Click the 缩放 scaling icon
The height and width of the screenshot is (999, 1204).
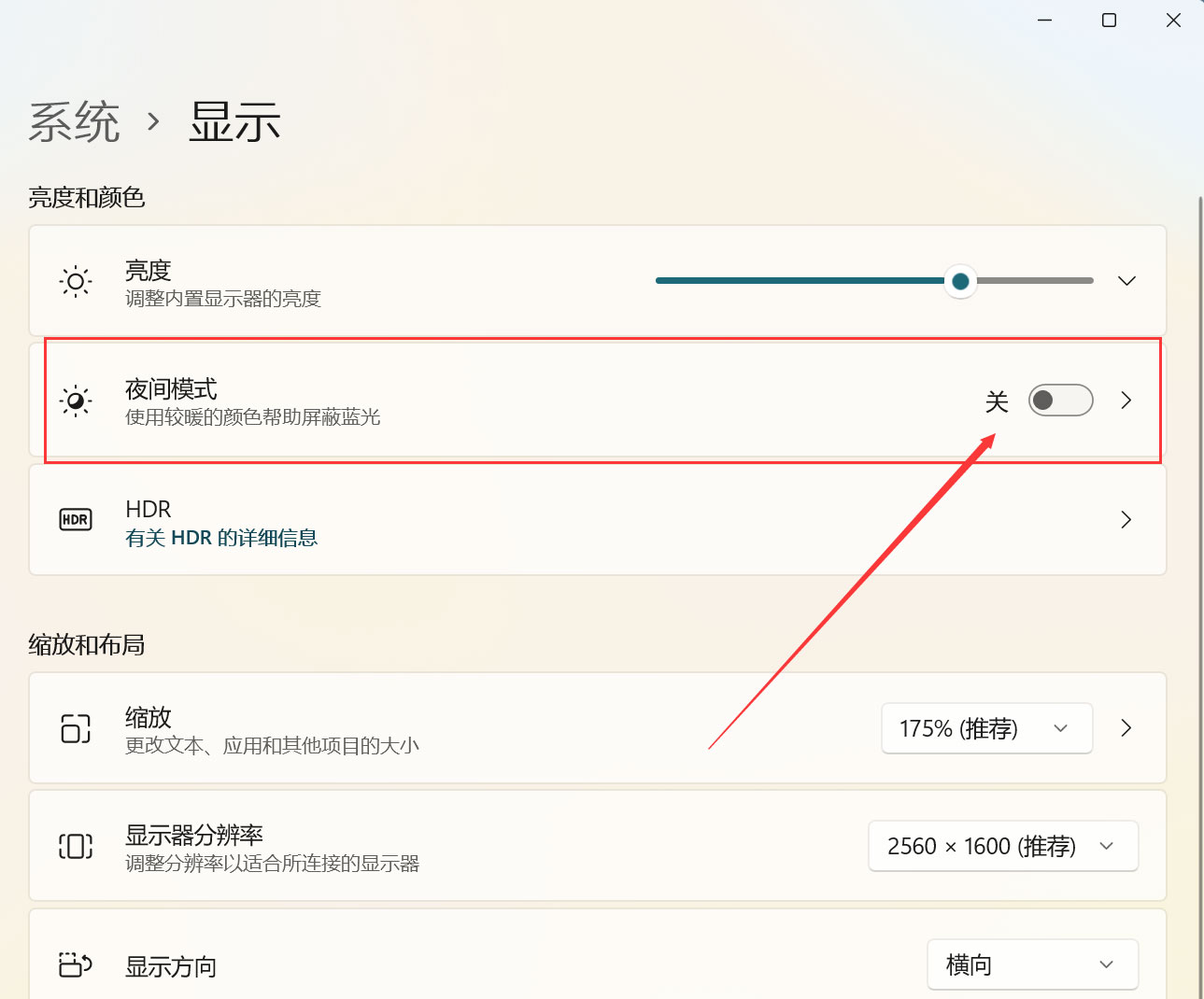coord(75,729)
